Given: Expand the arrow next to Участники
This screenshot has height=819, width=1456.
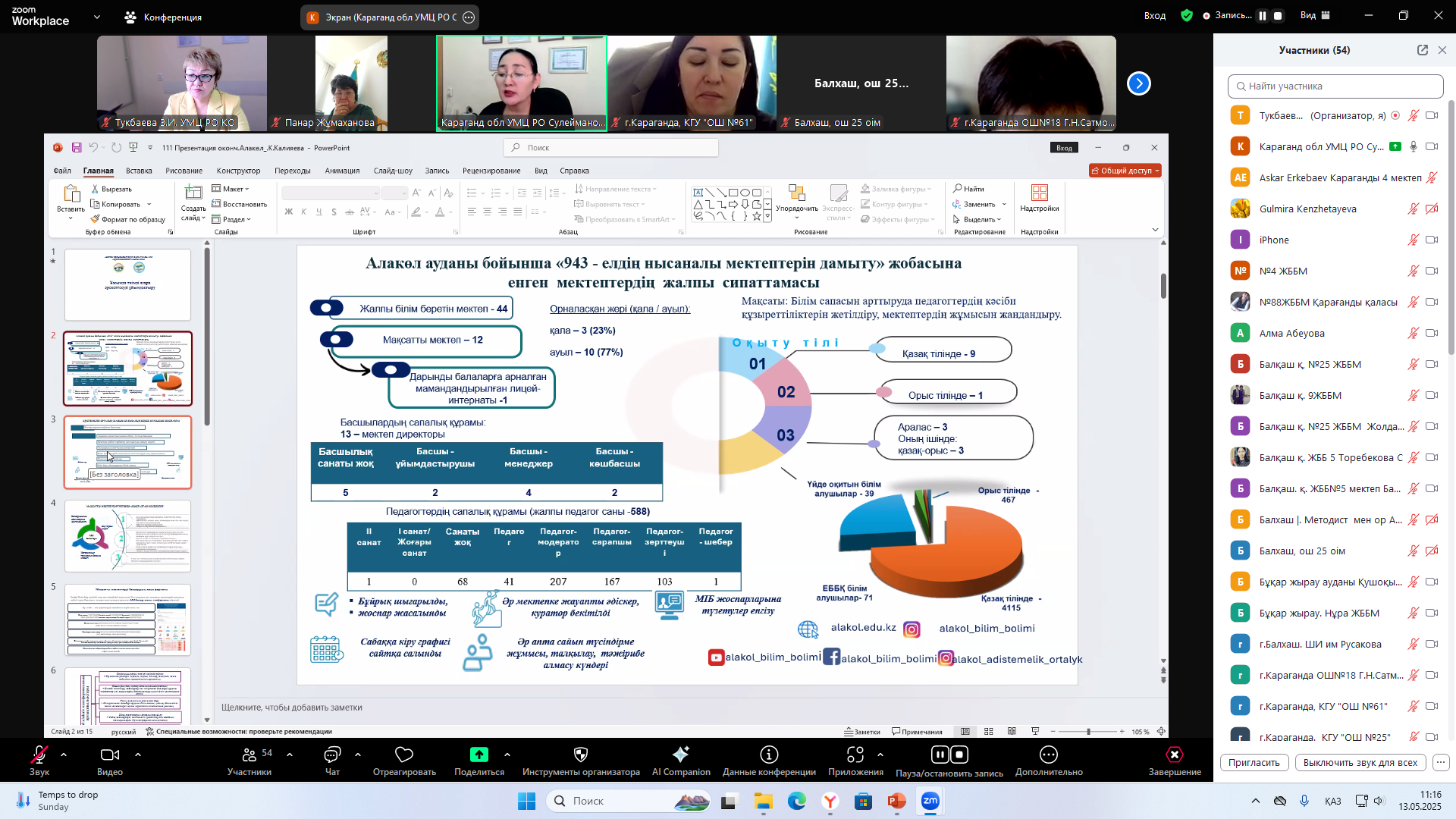Looking at the screenshot, I should click(x=290, y=755).
